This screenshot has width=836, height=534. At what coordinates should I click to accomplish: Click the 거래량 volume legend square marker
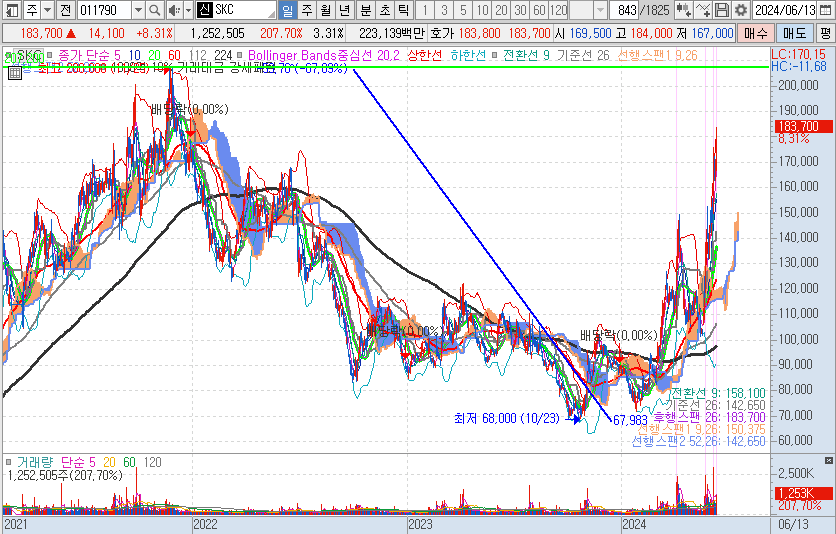click(9, 462)
